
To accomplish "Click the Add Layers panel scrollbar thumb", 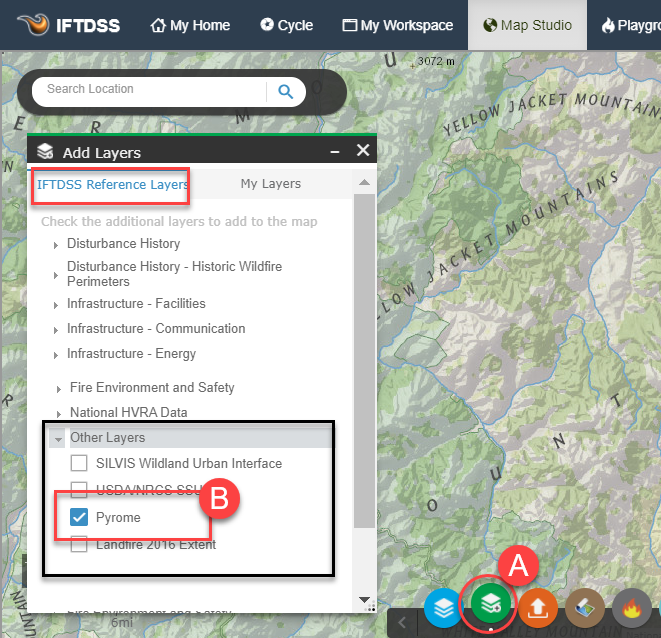I will click(x=364, y=361).
